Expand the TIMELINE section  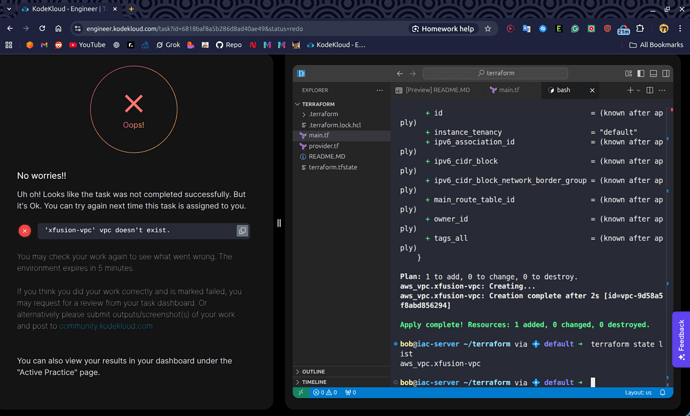[313, 382]
